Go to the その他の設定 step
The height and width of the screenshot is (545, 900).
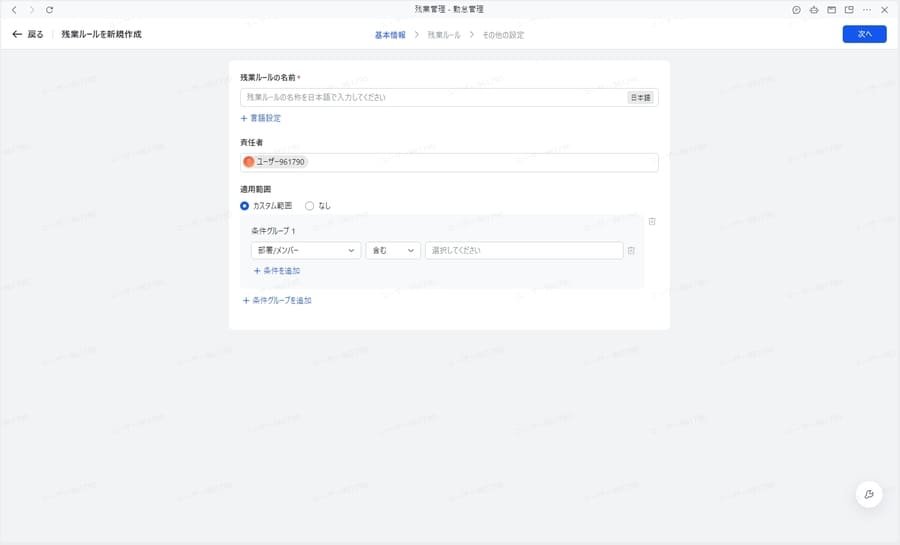pos(503,35)
